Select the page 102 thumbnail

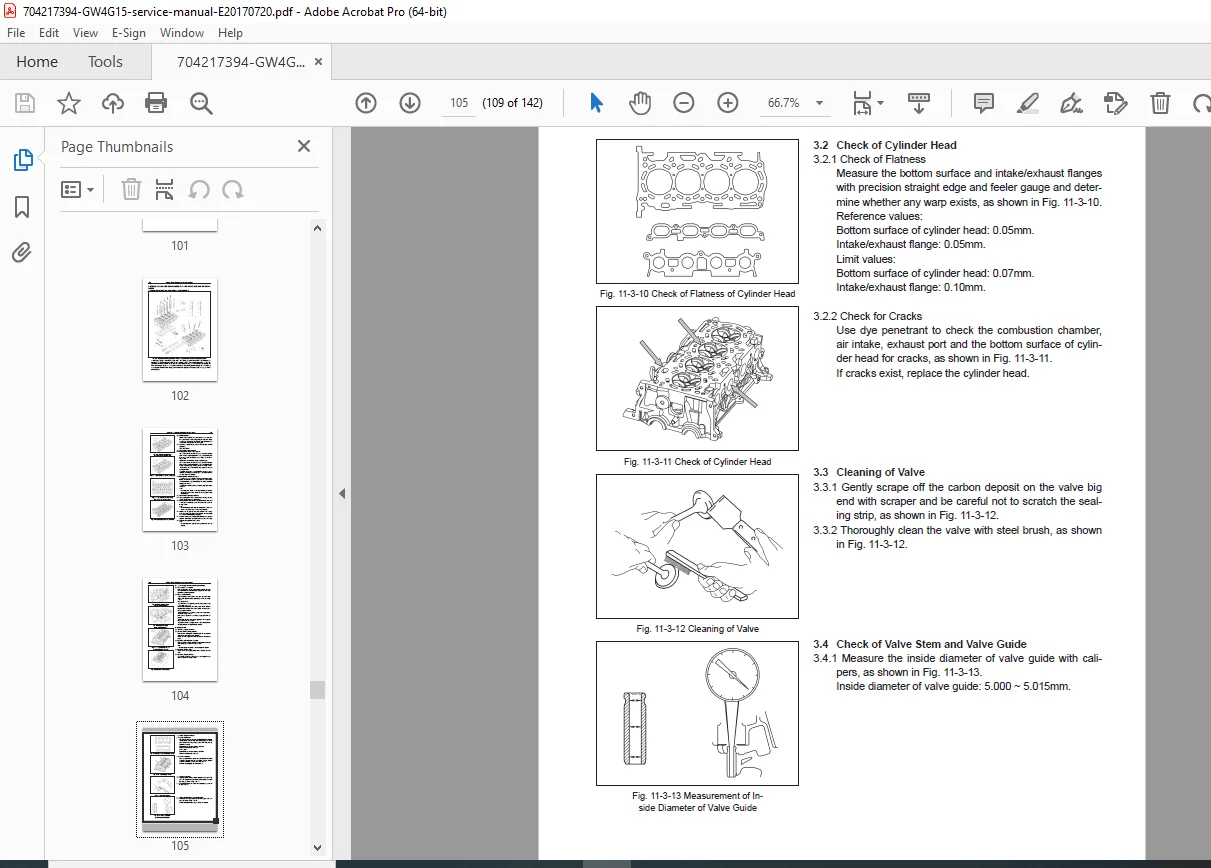coord(180,330)
